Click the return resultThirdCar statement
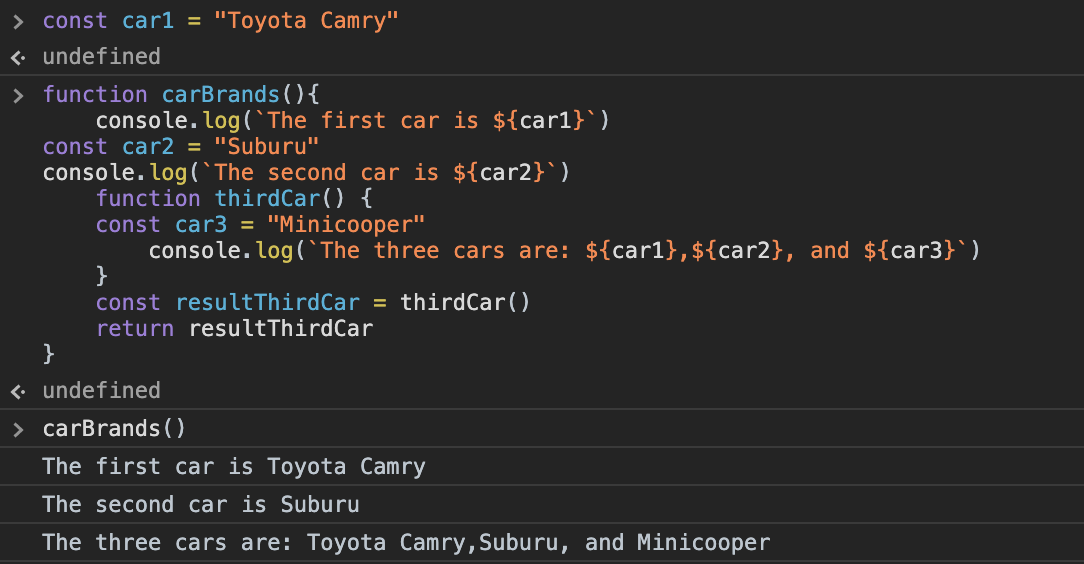Screen dimensions: 1084x564 (234, 328)
